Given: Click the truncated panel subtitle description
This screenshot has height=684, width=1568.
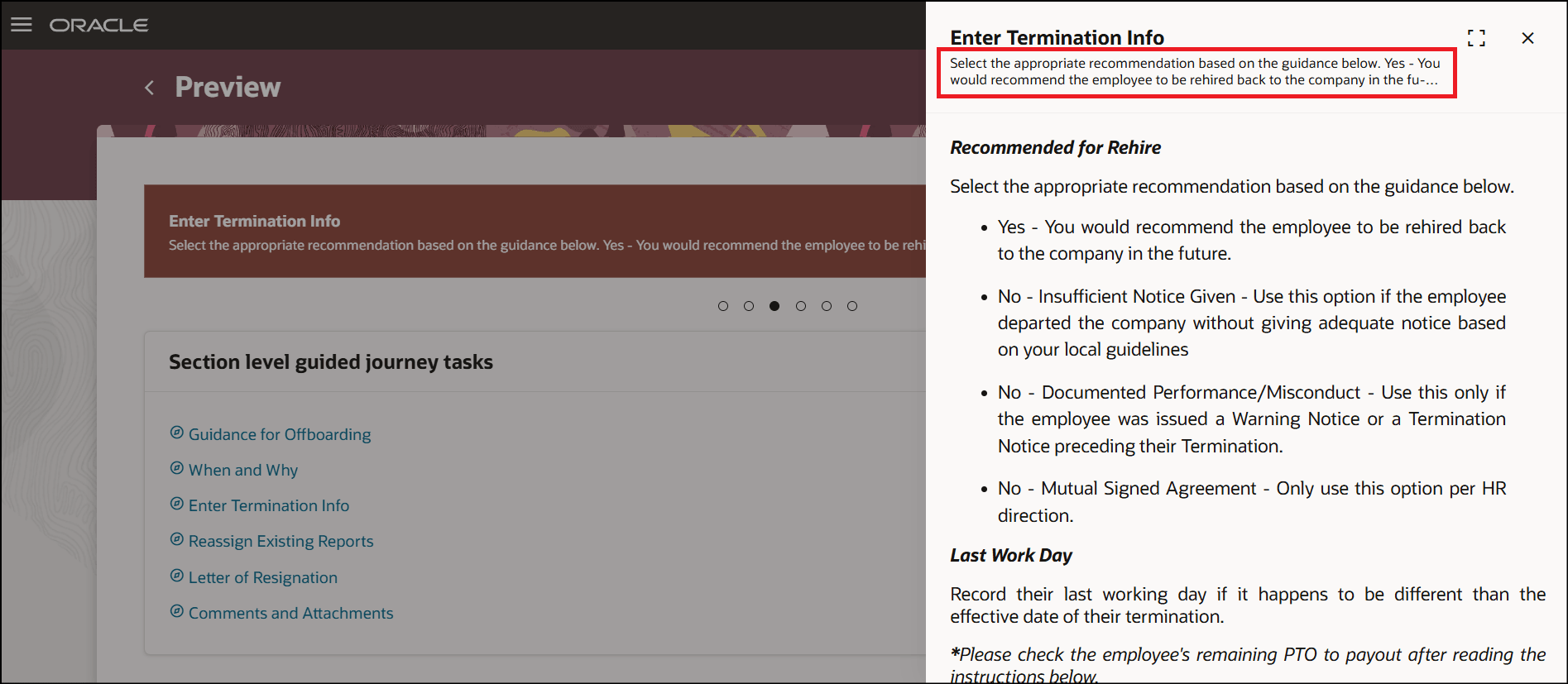Looking at the screenshot, I should click(1195, 71).
